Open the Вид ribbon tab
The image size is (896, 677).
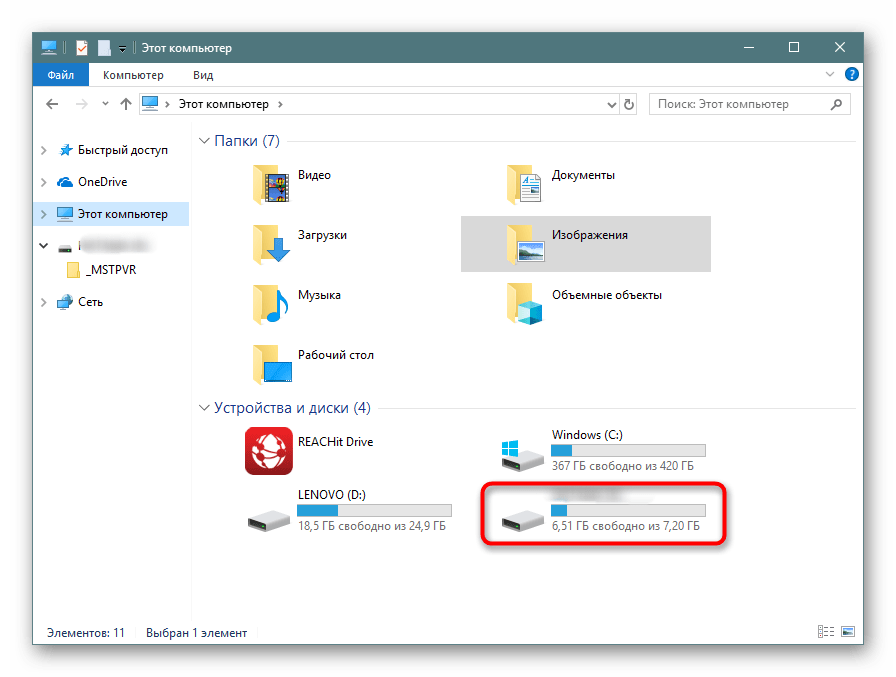(203, 75)
